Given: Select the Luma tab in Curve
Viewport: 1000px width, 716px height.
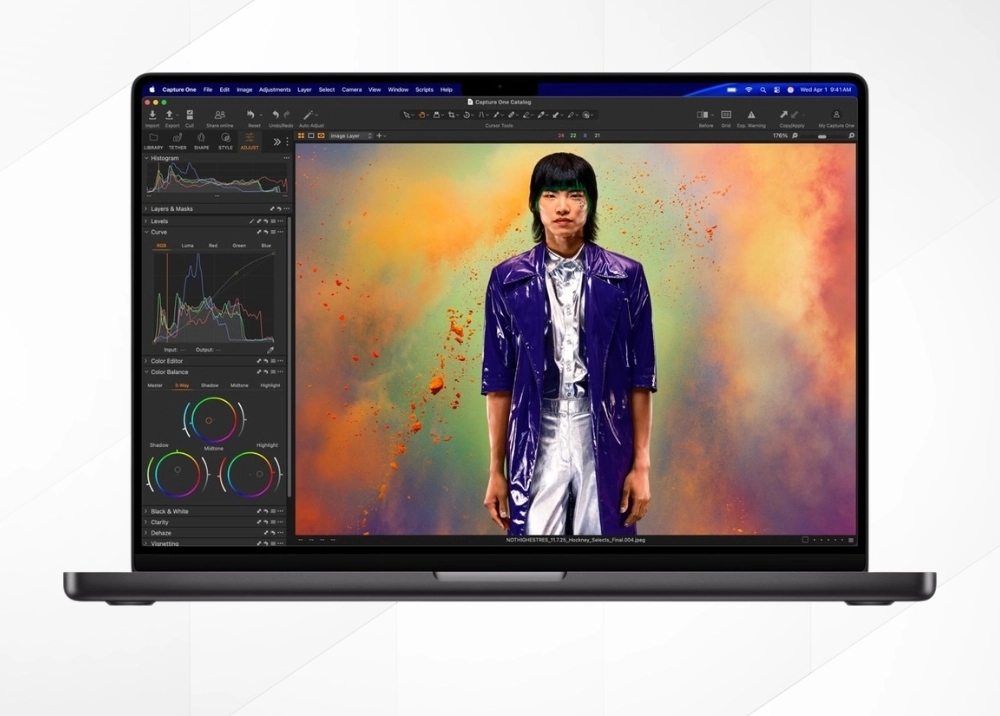Looking at the screenshot, I should [x=187, y=244].
